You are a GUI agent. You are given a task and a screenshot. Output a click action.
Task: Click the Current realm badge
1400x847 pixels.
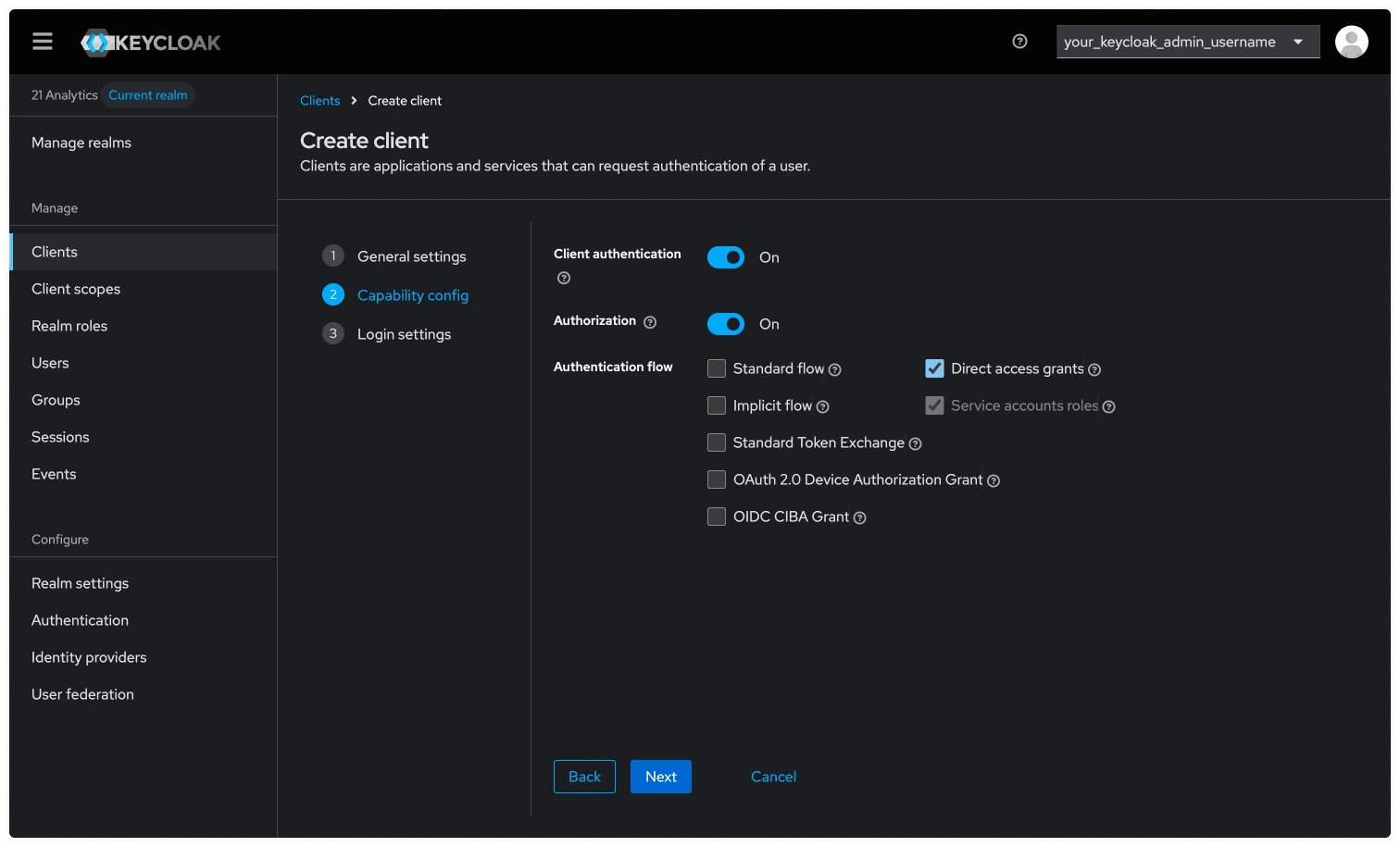tap(147, 94)
